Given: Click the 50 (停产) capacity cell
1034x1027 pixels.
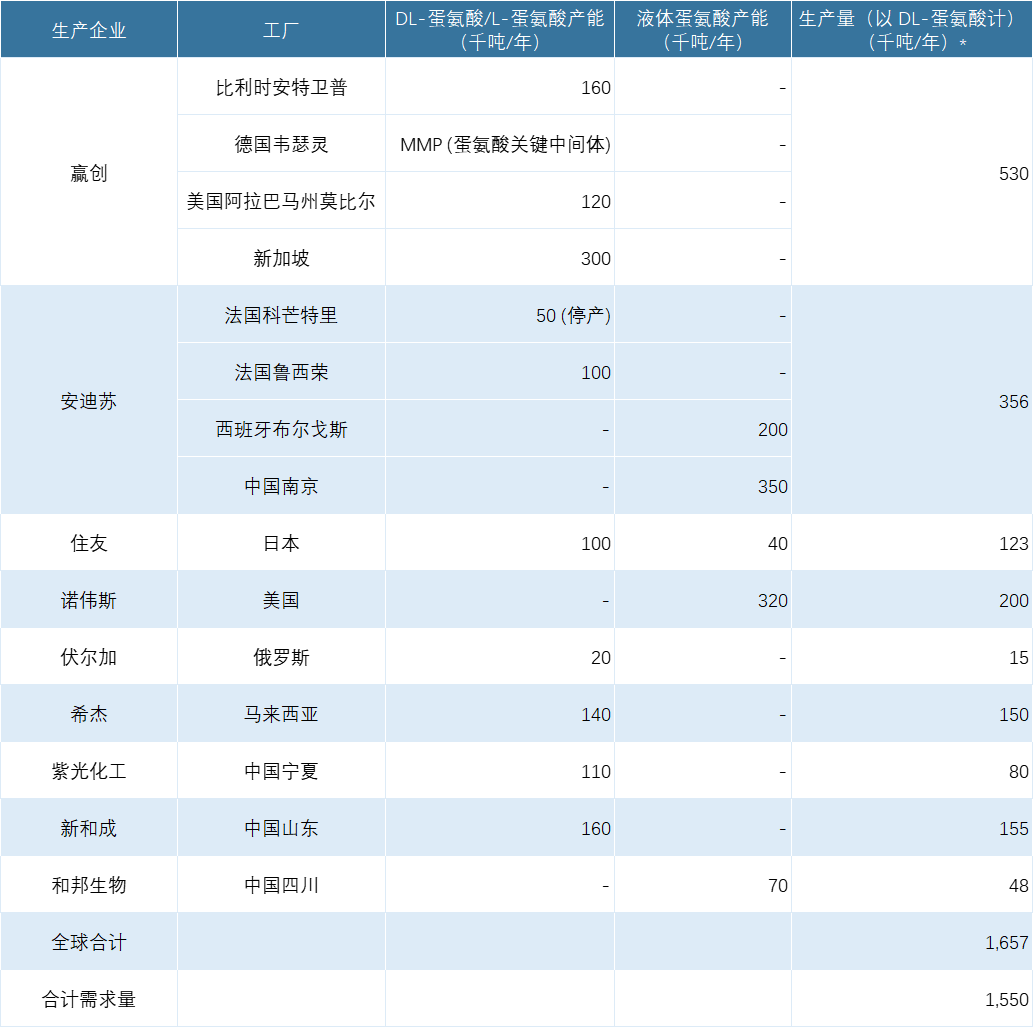Looking at the screenshot, I should pos(500,315).
